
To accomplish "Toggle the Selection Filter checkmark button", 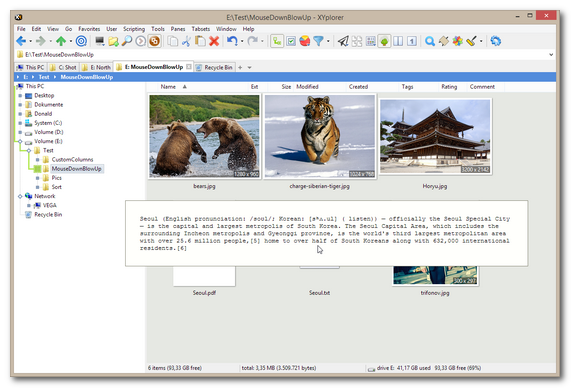I will (x=291, y=41).
